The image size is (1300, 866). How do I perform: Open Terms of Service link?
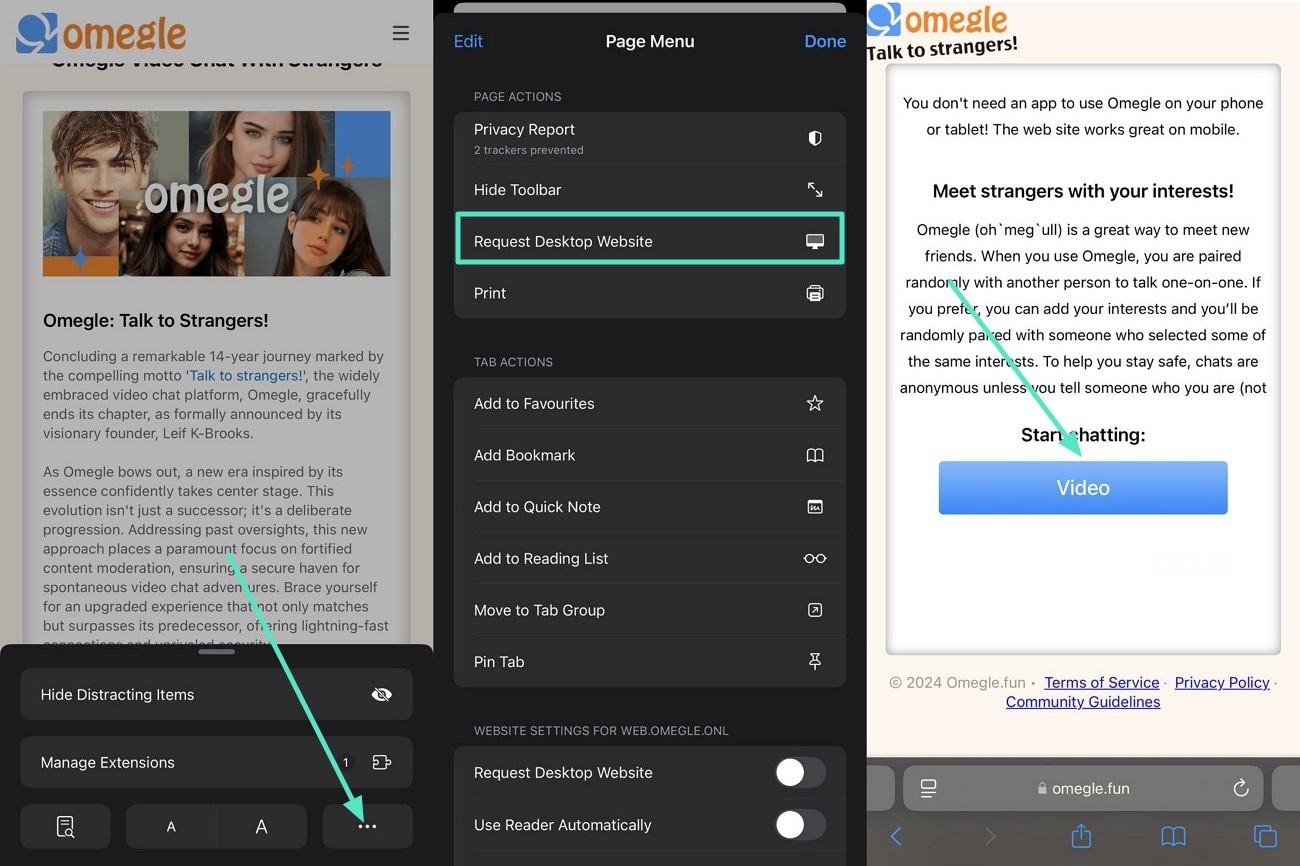click(x=1102, y=682)
